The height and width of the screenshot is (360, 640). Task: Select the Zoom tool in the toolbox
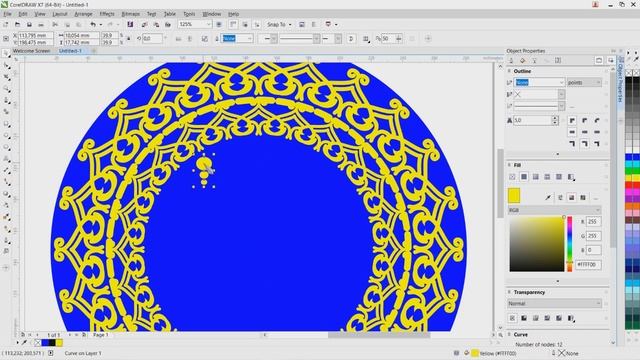click(6, 89)
